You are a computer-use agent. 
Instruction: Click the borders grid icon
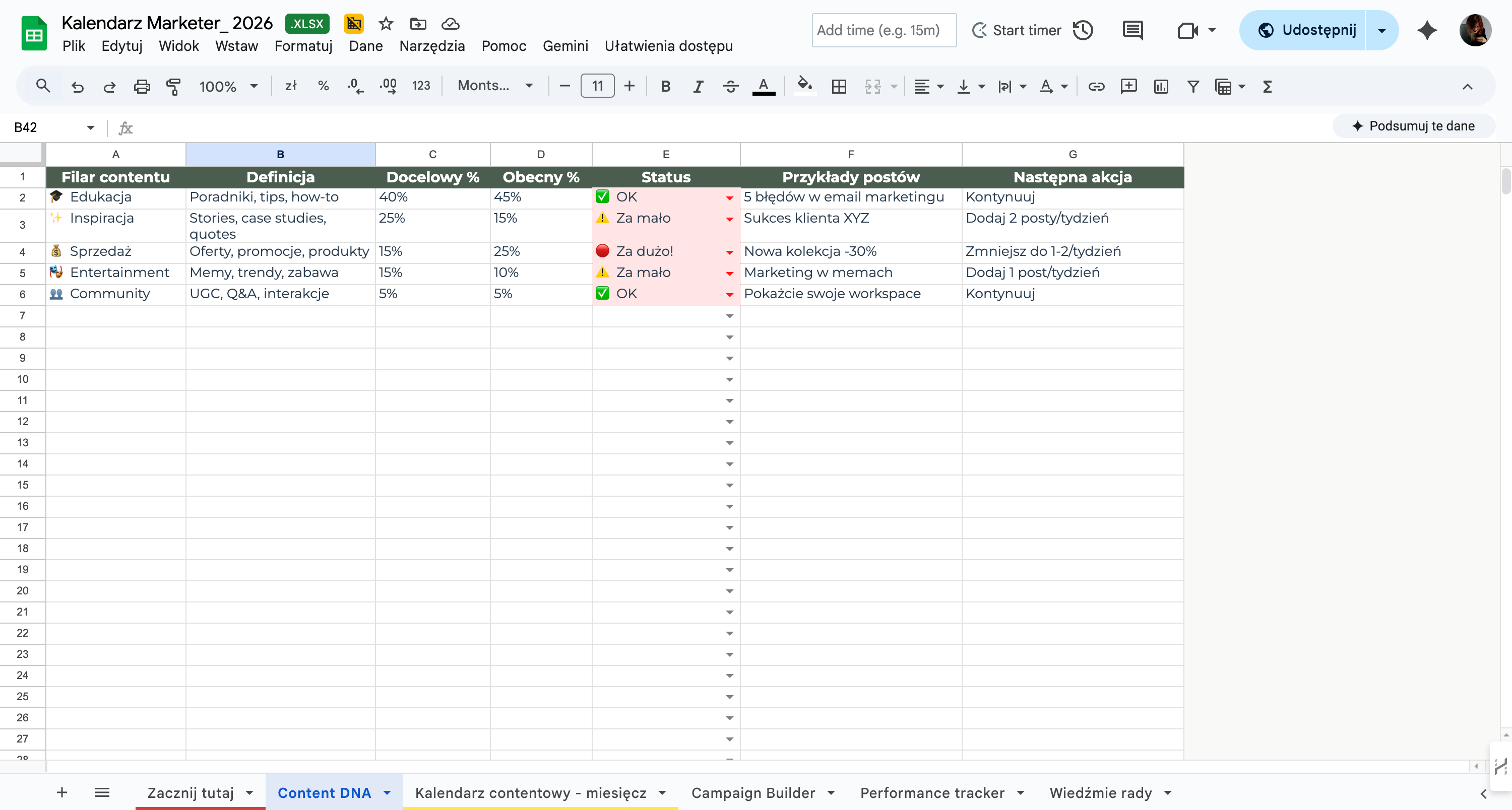pos(839,86)
